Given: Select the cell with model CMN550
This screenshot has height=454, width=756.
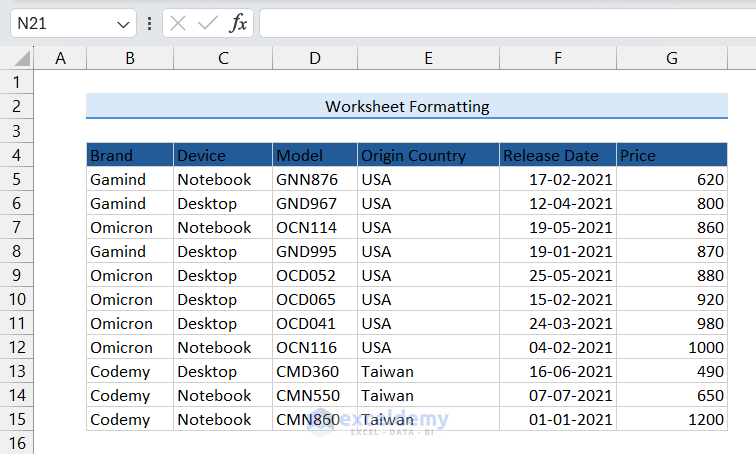Looking at the screenshot, I should (315, 395).
